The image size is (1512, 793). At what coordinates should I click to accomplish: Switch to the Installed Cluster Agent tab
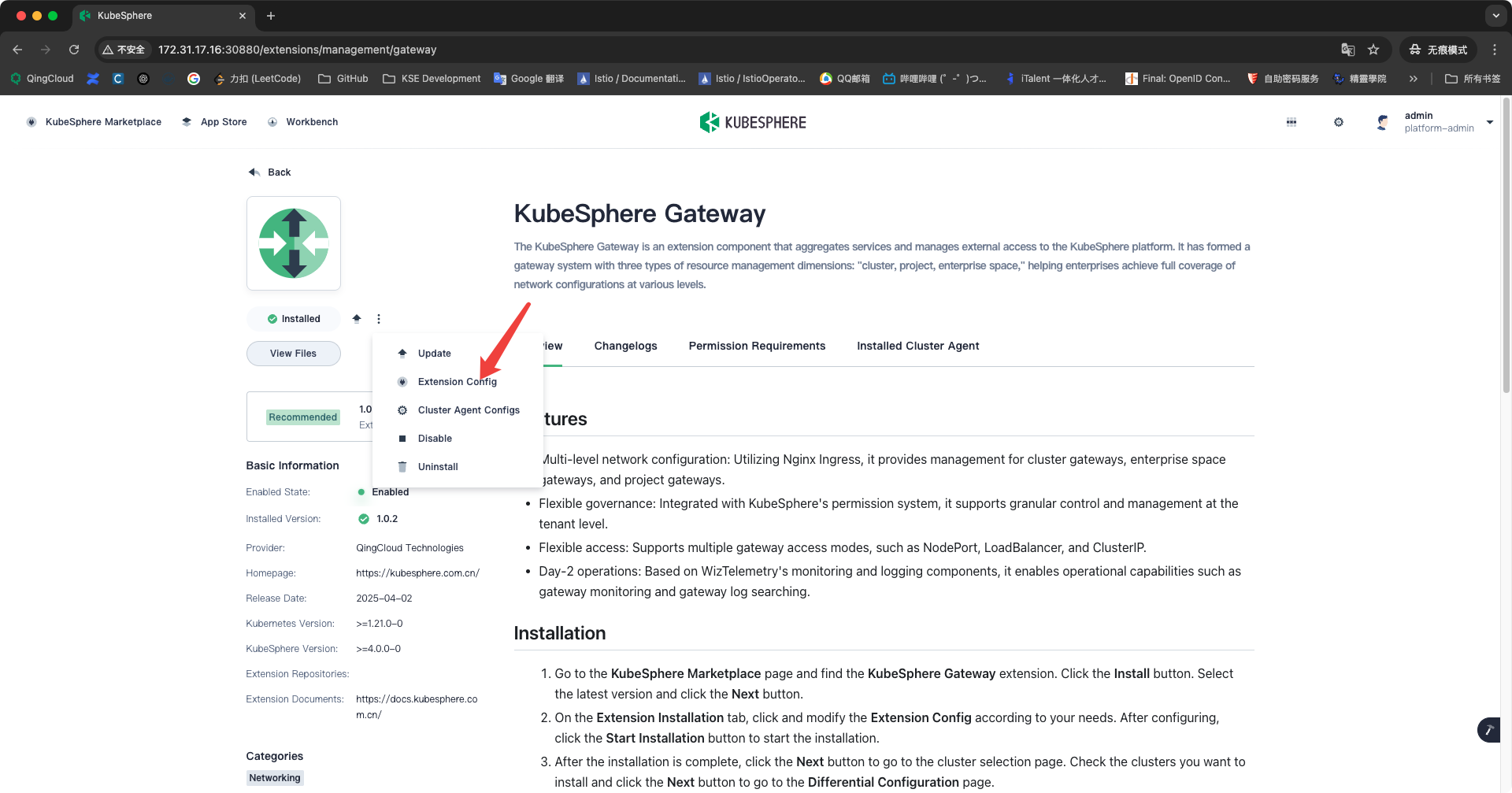918,346
